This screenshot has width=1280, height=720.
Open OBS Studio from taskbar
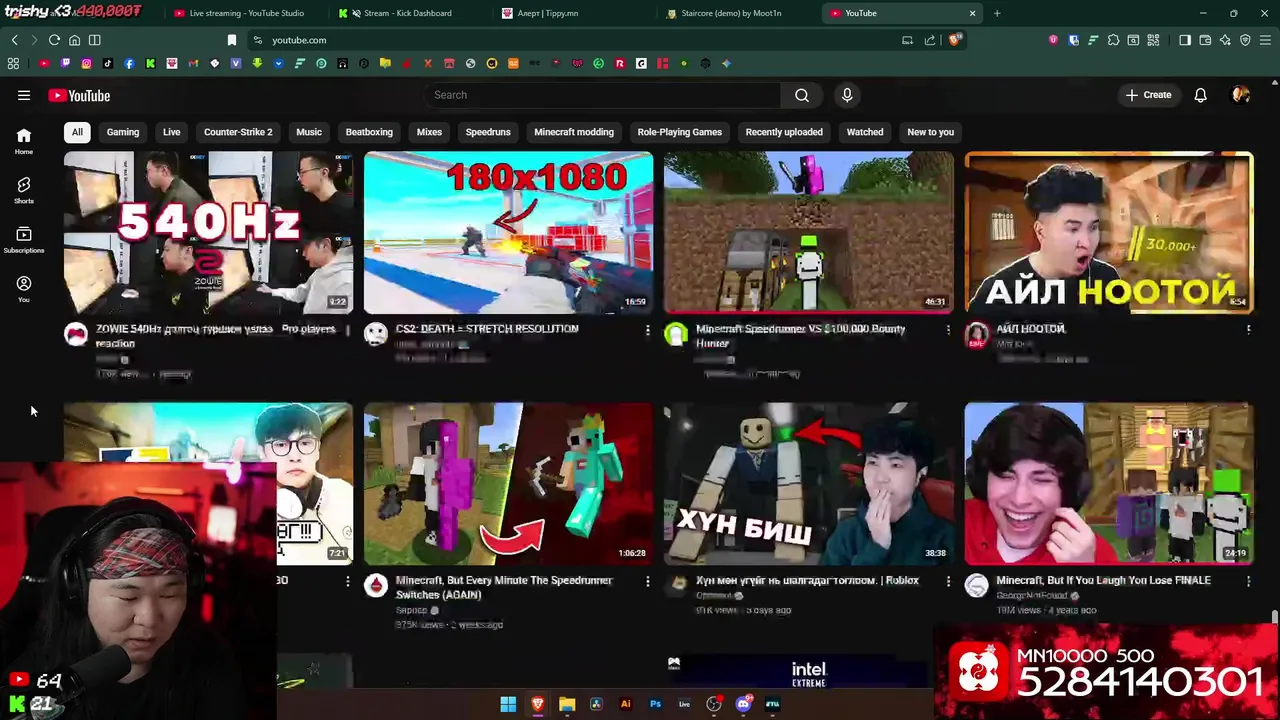click(x=714, y=704)
